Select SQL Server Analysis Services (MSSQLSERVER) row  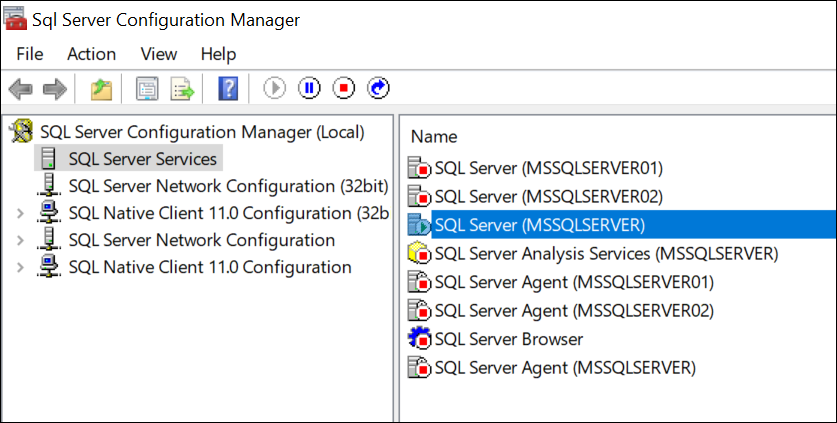click(605, 254)
